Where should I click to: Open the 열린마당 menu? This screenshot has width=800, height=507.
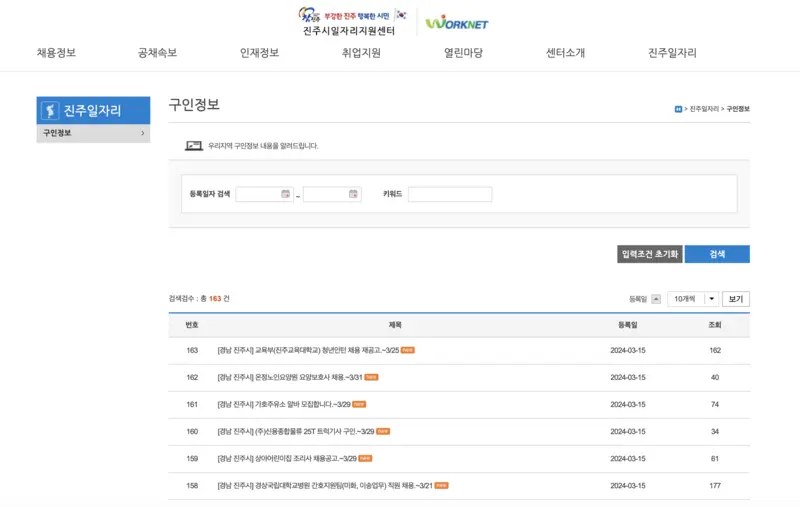463,53
